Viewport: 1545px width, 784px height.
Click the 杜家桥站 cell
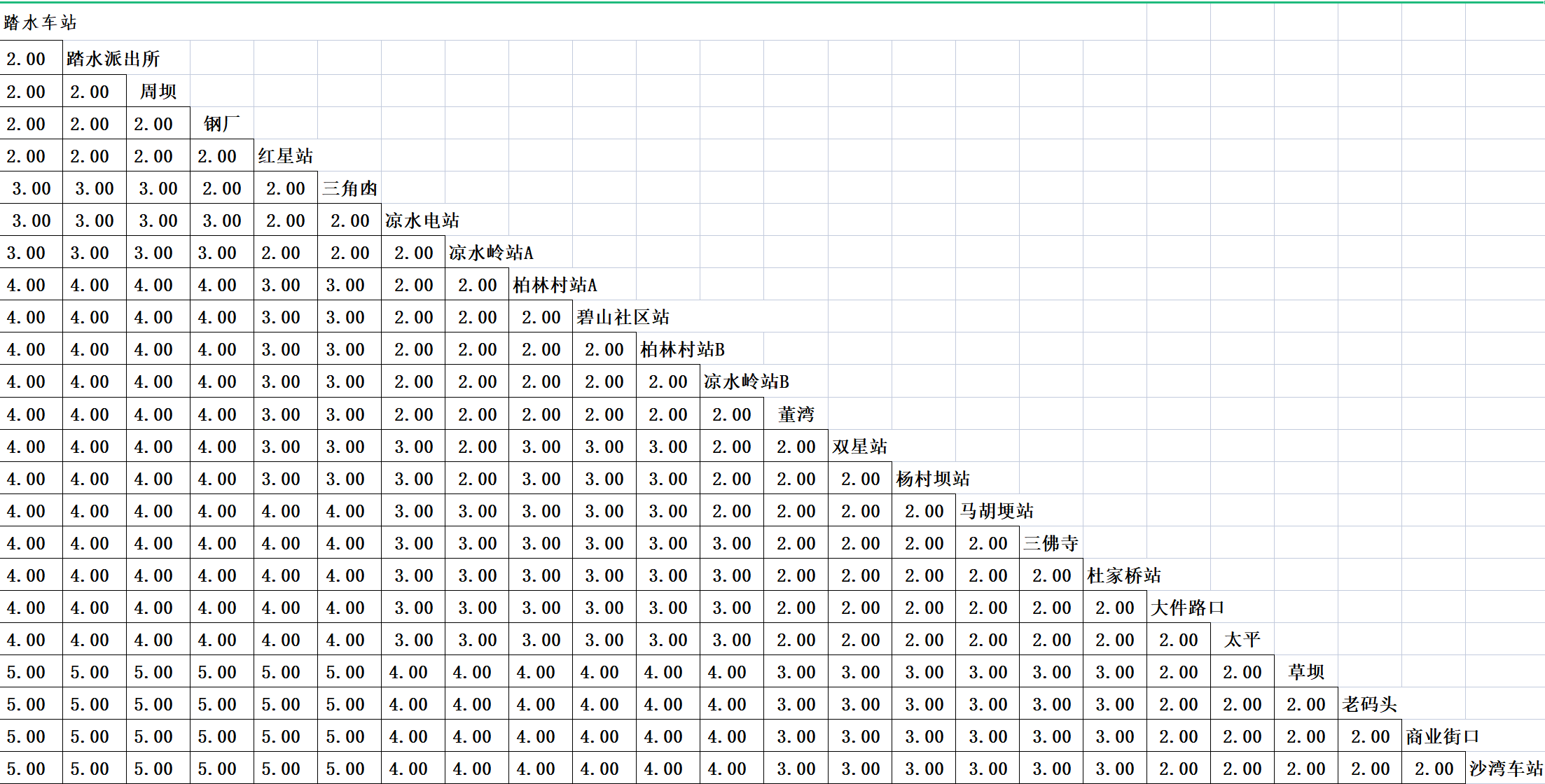(1124, 575)
